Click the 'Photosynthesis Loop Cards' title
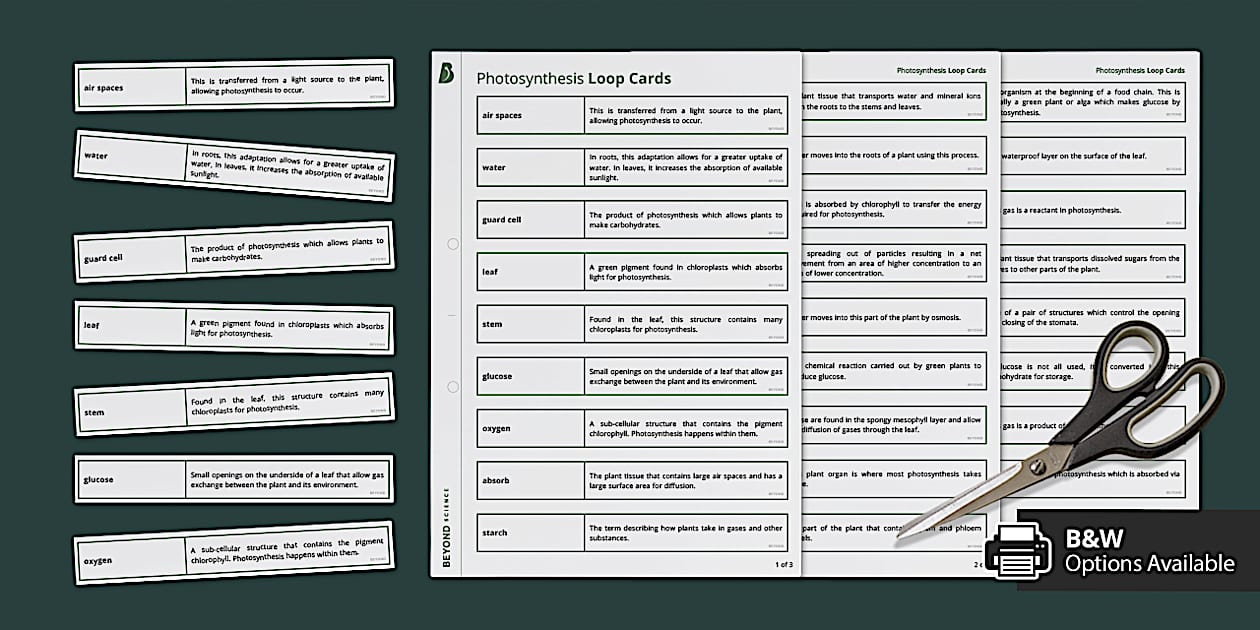1260x630 pixels. point(574,78)
